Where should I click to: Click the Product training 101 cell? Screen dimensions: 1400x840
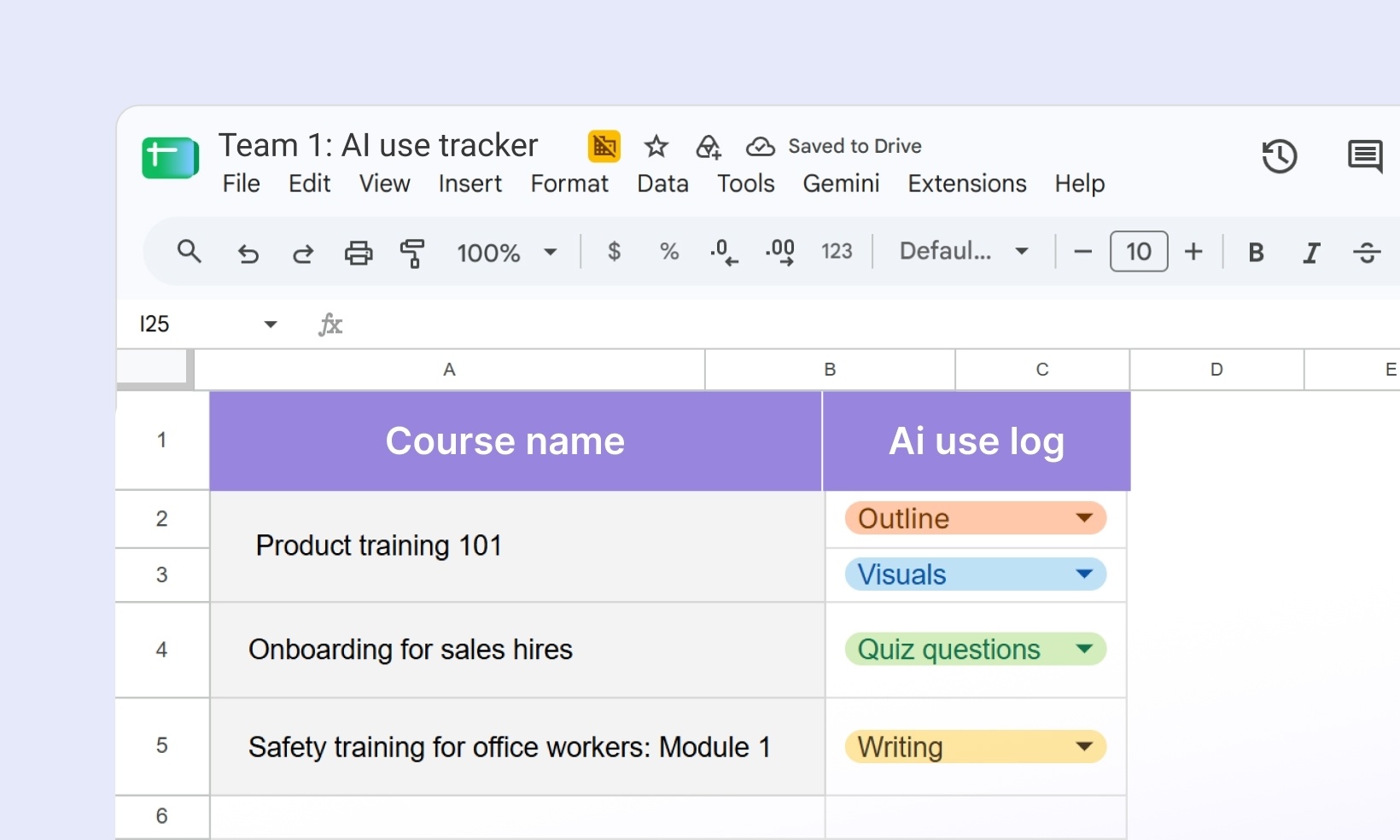(x=517, y=546)
